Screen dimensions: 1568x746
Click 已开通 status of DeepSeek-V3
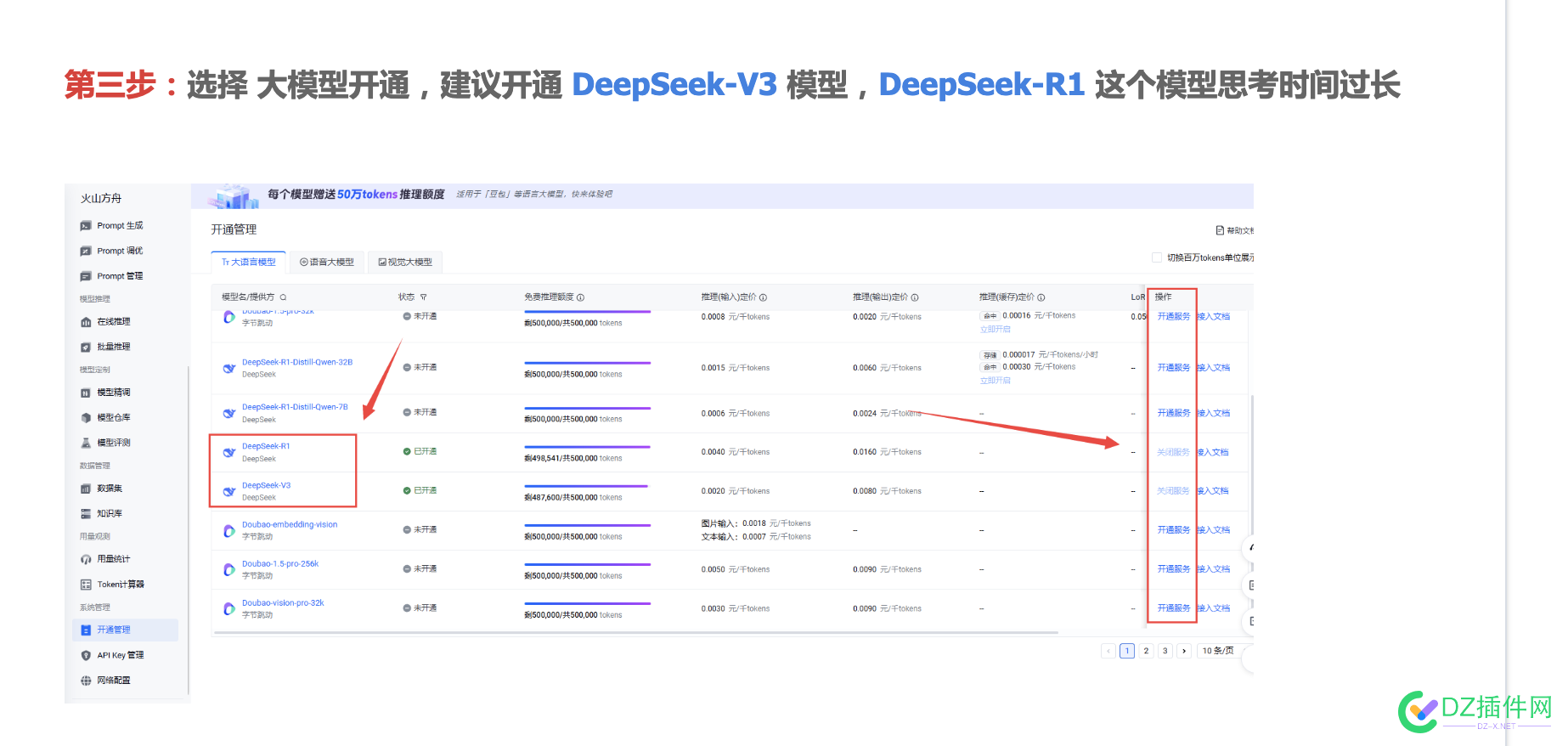tap(420, 491)
